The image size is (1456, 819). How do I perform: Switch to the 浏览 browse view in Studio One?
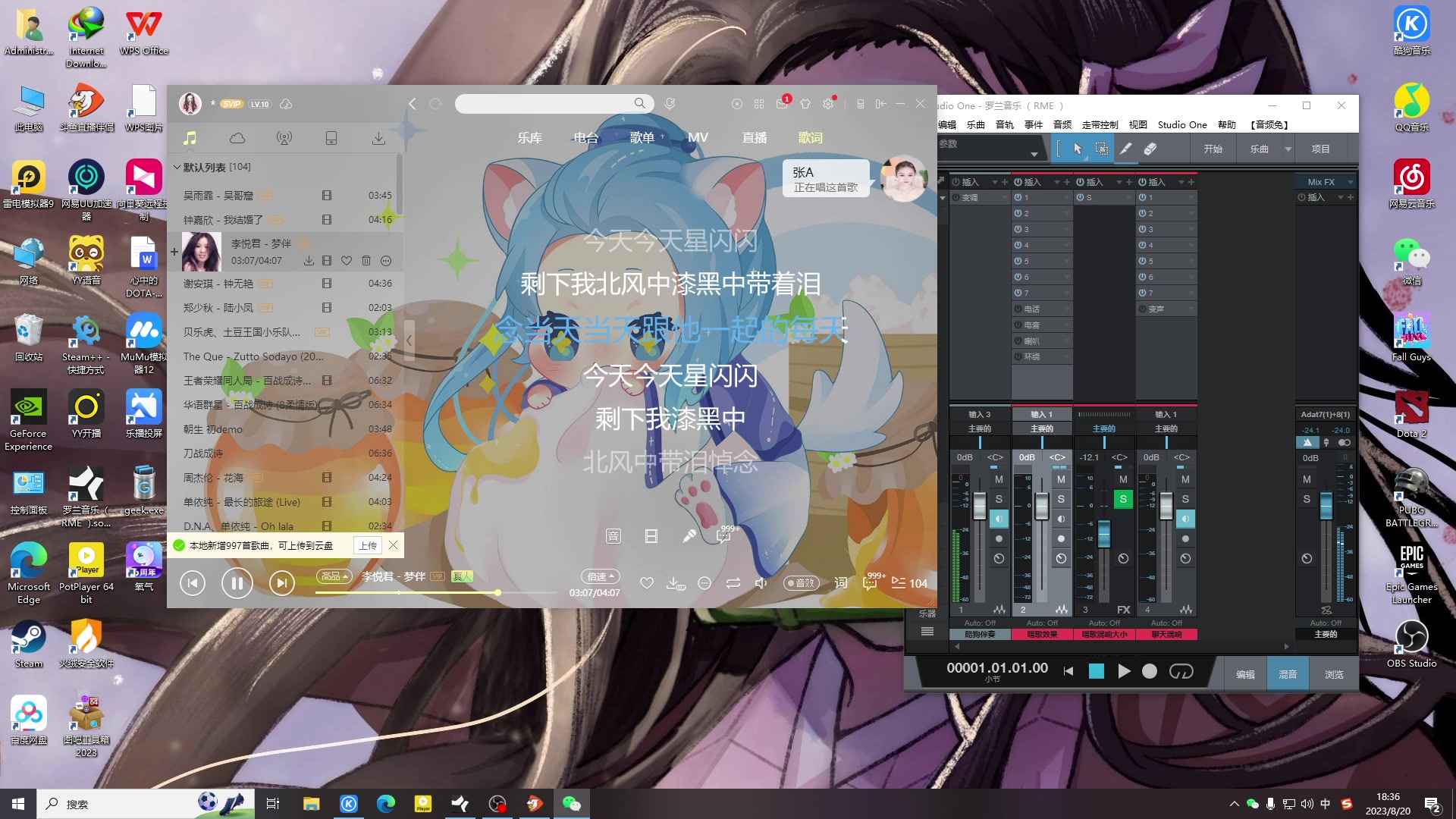tap(1334, 674)
